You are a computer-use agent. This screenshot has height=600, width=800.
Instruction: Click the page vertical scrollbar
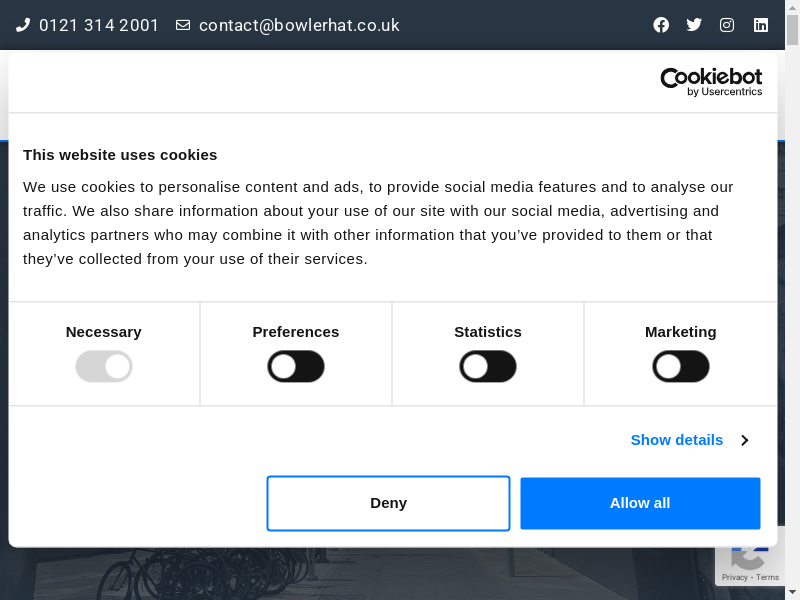tap(793, 300)
